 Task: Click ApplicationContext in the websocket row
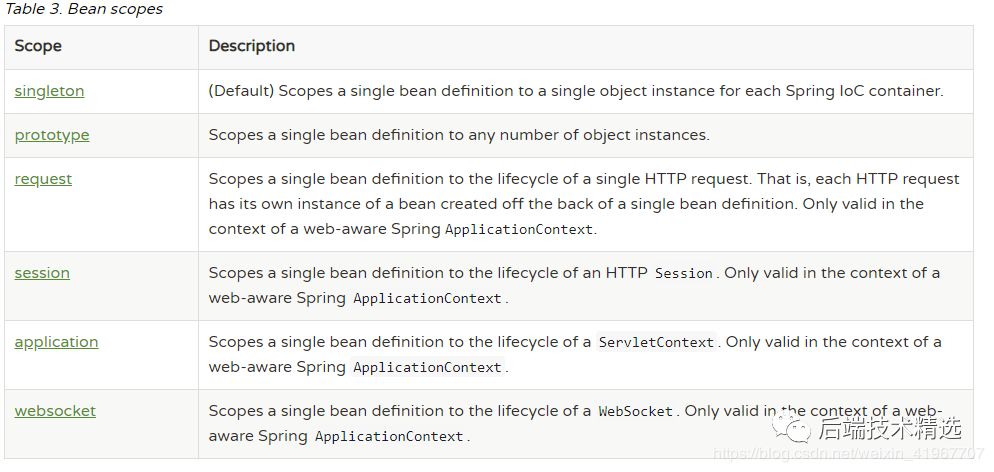[389, 436]
